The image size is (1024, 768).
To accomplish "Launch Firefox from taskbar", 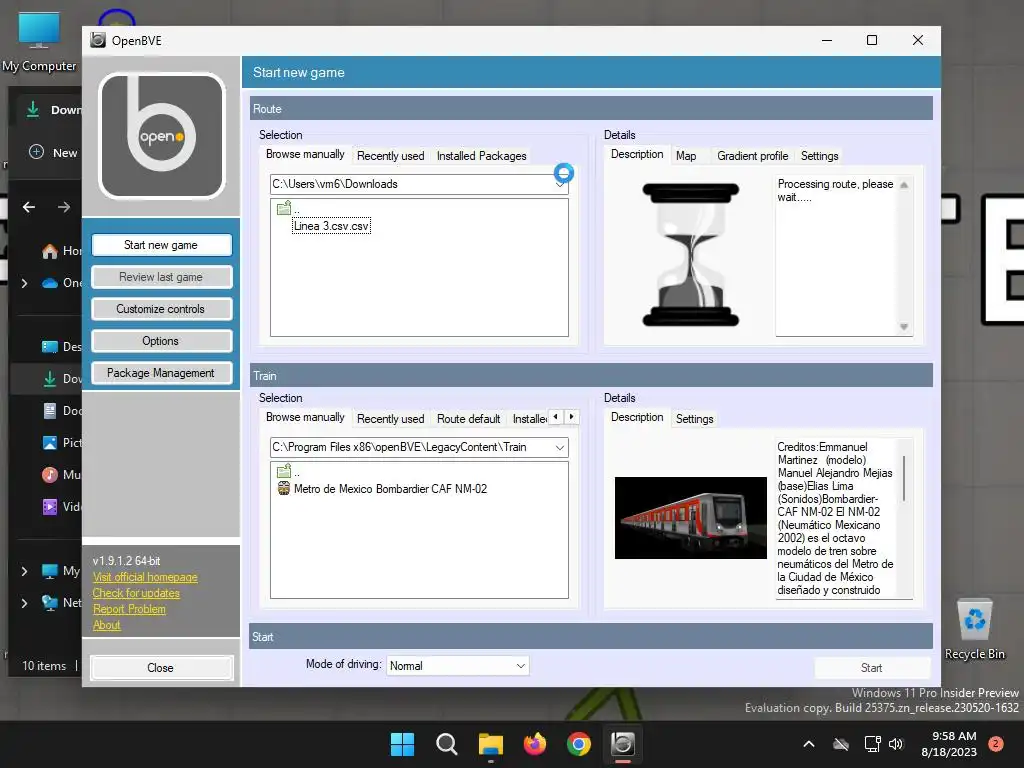I will click(x=535, y=744).
